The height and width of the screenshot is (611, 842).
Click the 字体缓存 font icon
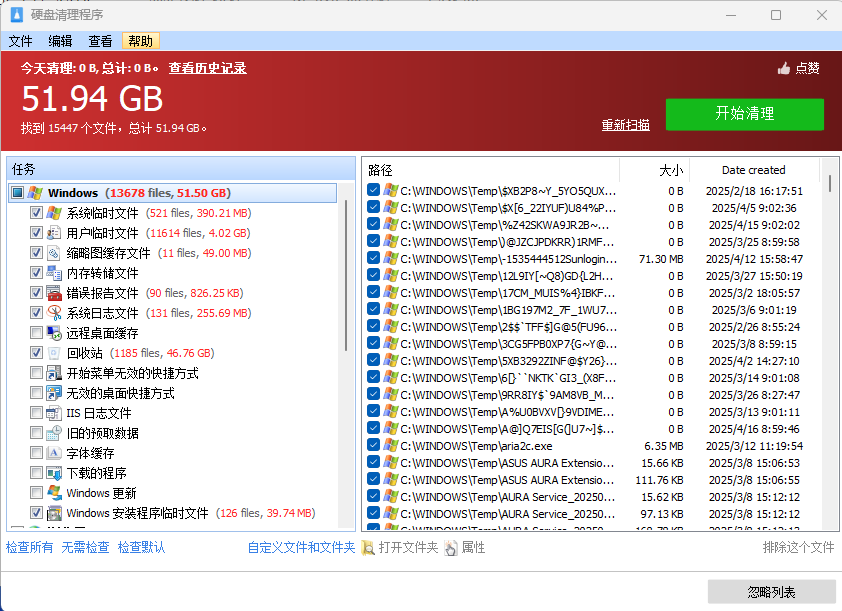coord(54,453)
